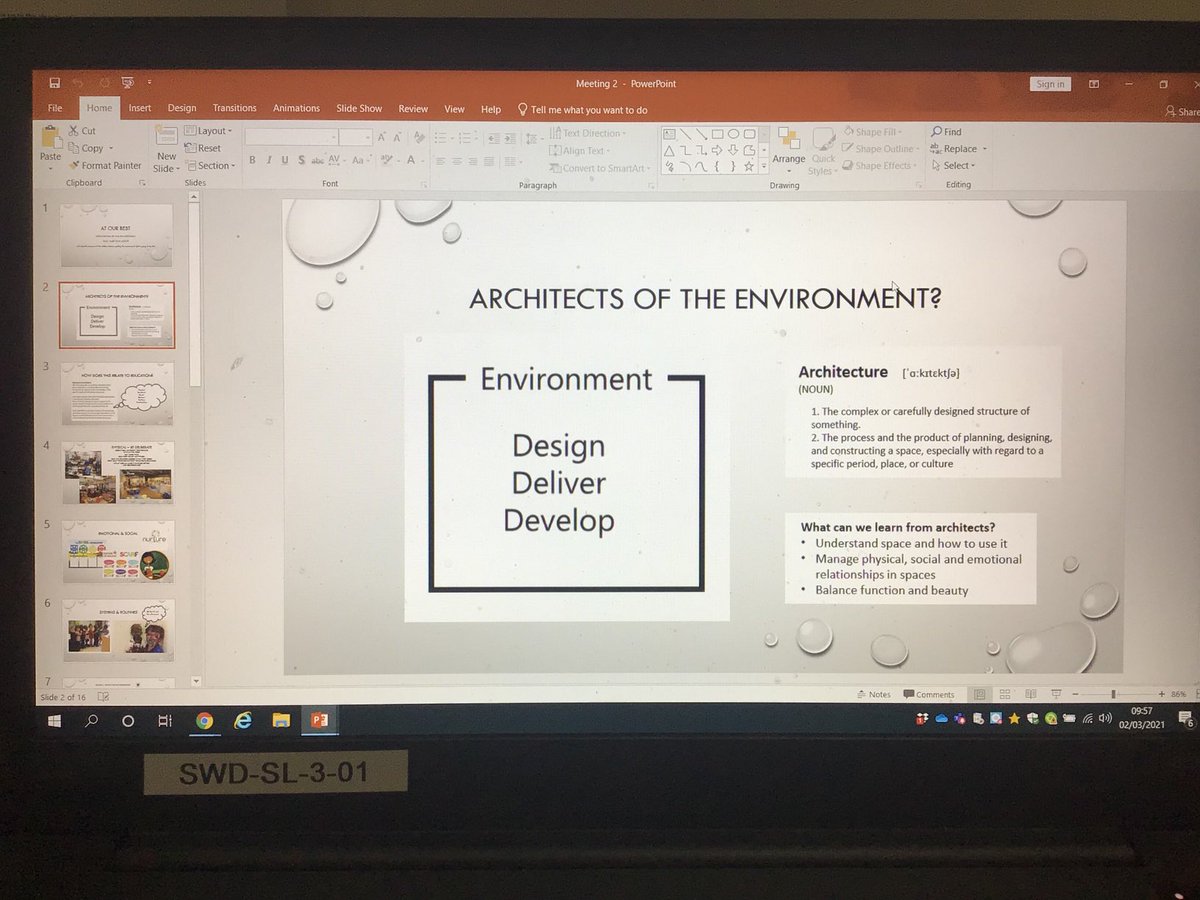Open Paste options dropdown arrow

point(50,167)
